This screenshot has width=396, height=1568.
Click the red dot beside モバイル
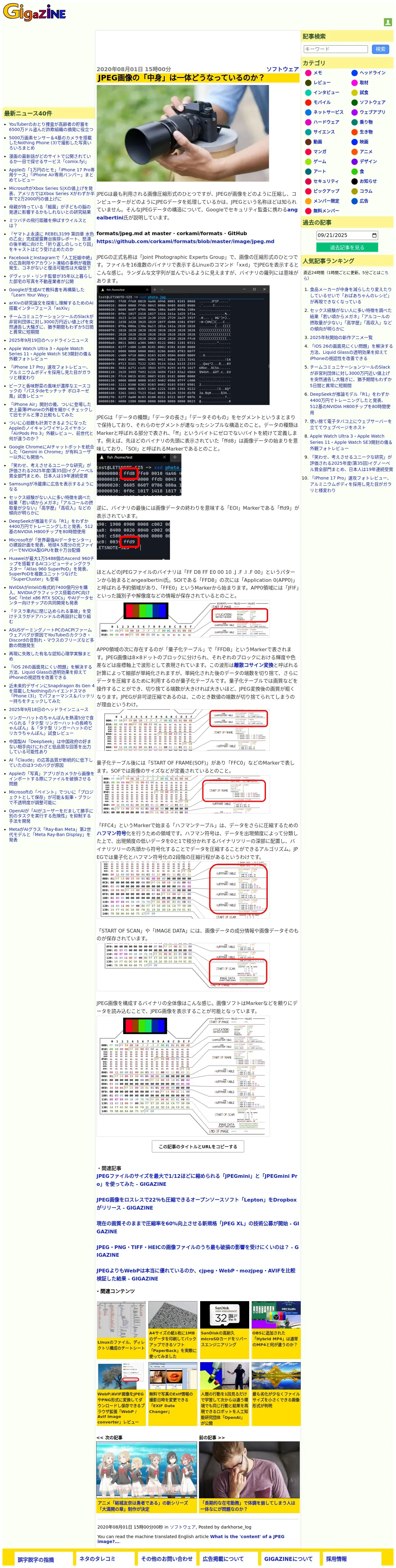coord(308,102)
